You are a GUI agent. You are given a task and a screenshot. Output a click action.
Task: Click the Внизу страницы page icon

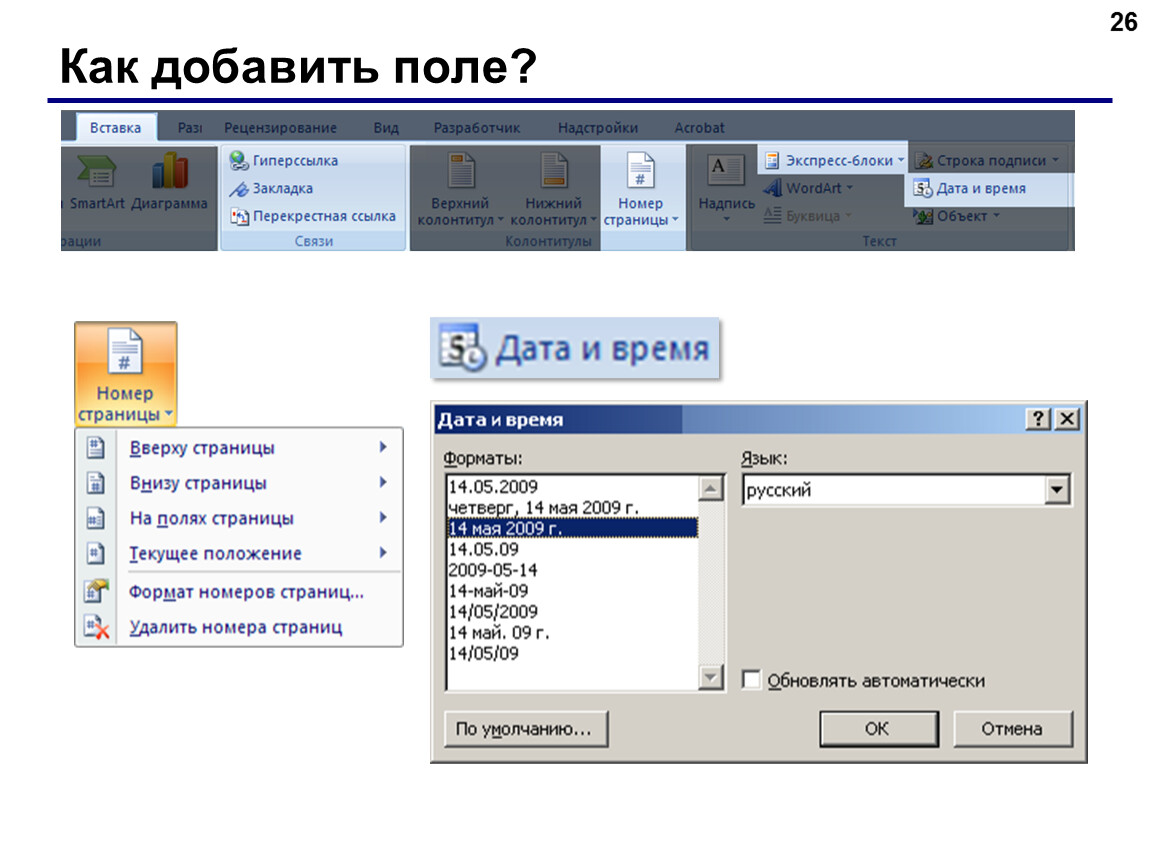96,483
